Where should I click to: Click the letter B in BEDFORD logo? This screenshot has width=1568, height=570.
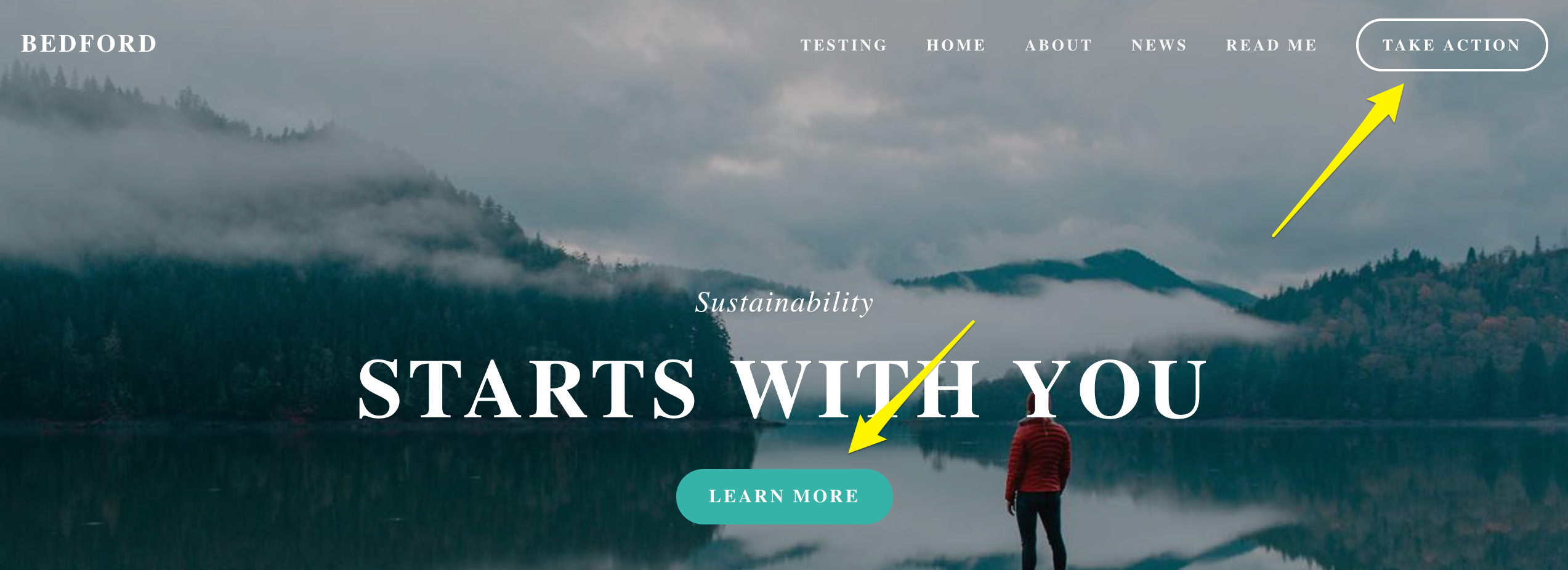[x=30, y=44]
